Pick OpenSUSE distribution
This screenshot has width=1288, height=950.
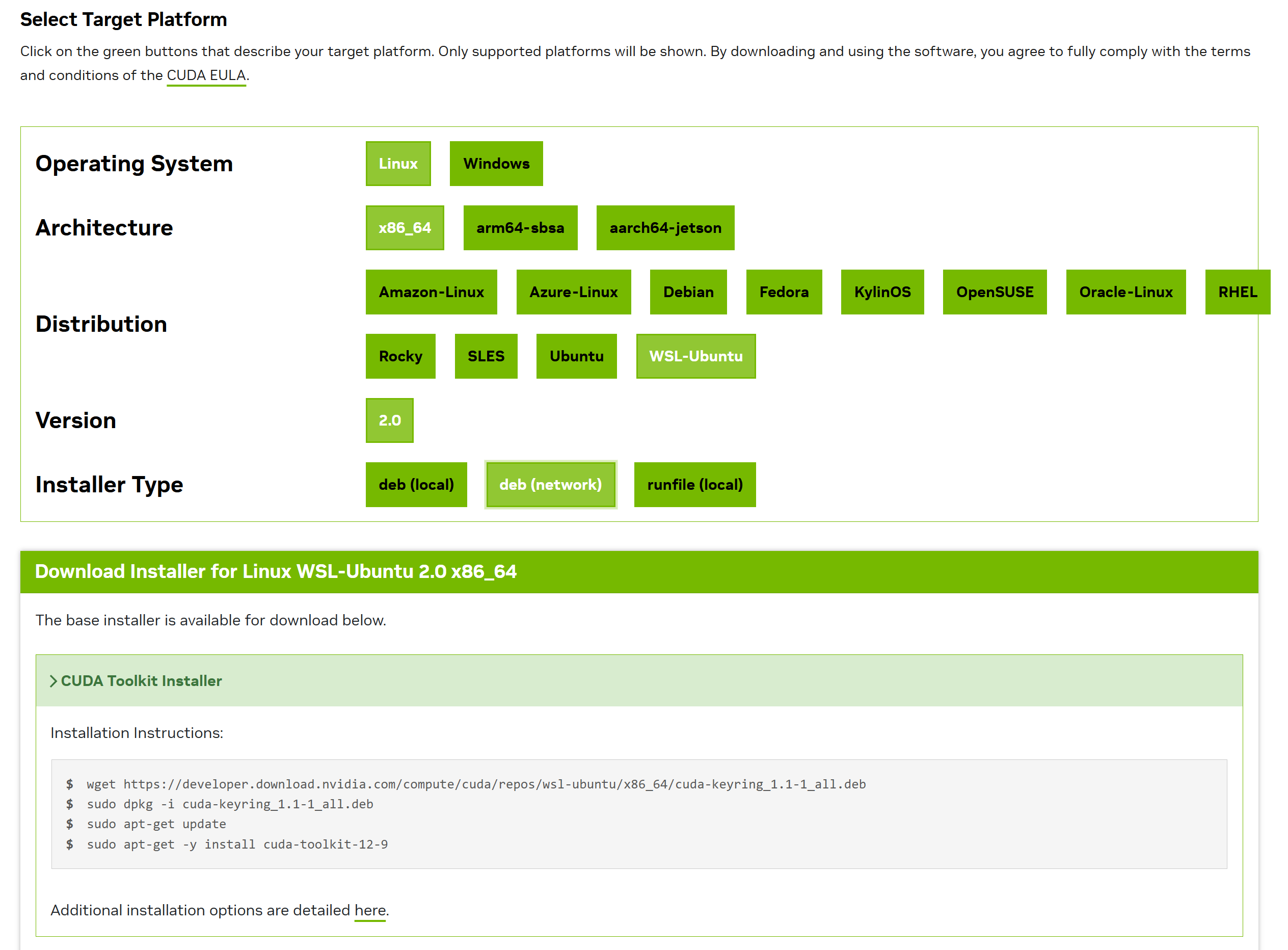(994, 292)
